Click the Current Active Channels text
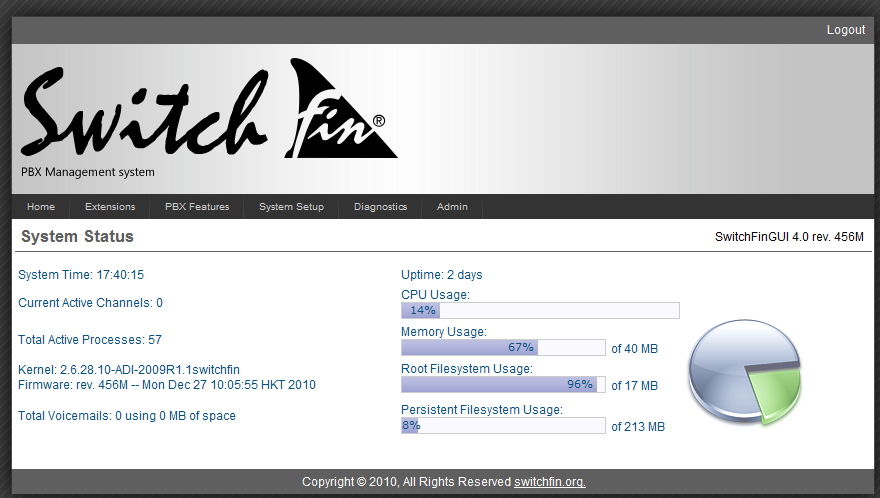The height and width of the screenshot is (498, 880). [90, 303]
